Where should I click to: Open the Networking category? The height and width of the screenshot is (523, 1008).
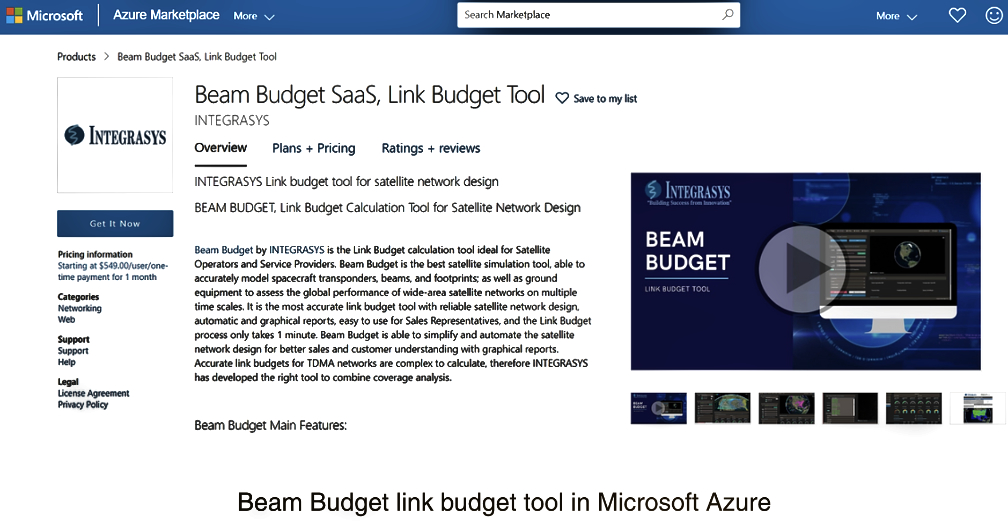tap(80, 308)
